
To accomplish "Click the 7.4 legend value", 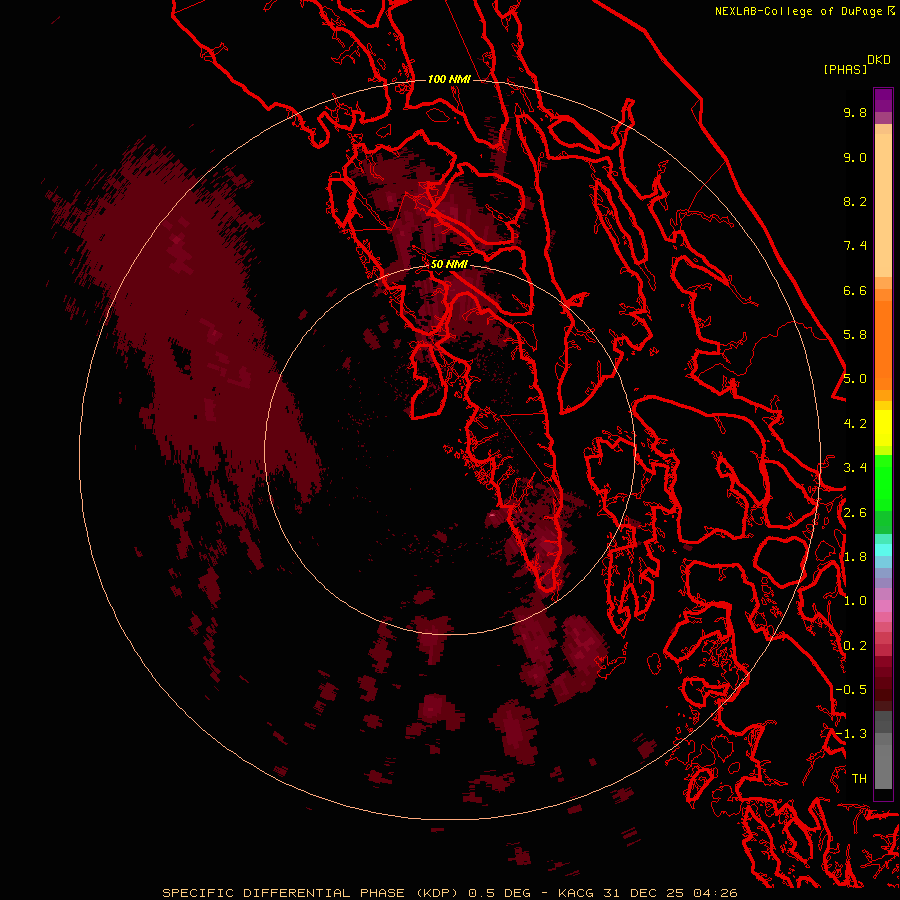I will tap(855, 246).
